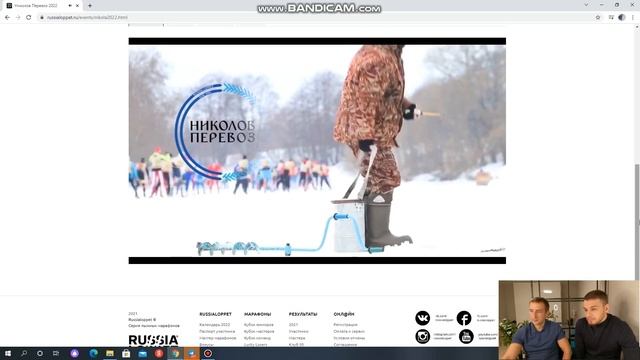Screen dimensions: 640x360
Task: Play the Николов Перевоз video
Action: tap(317, 151)
